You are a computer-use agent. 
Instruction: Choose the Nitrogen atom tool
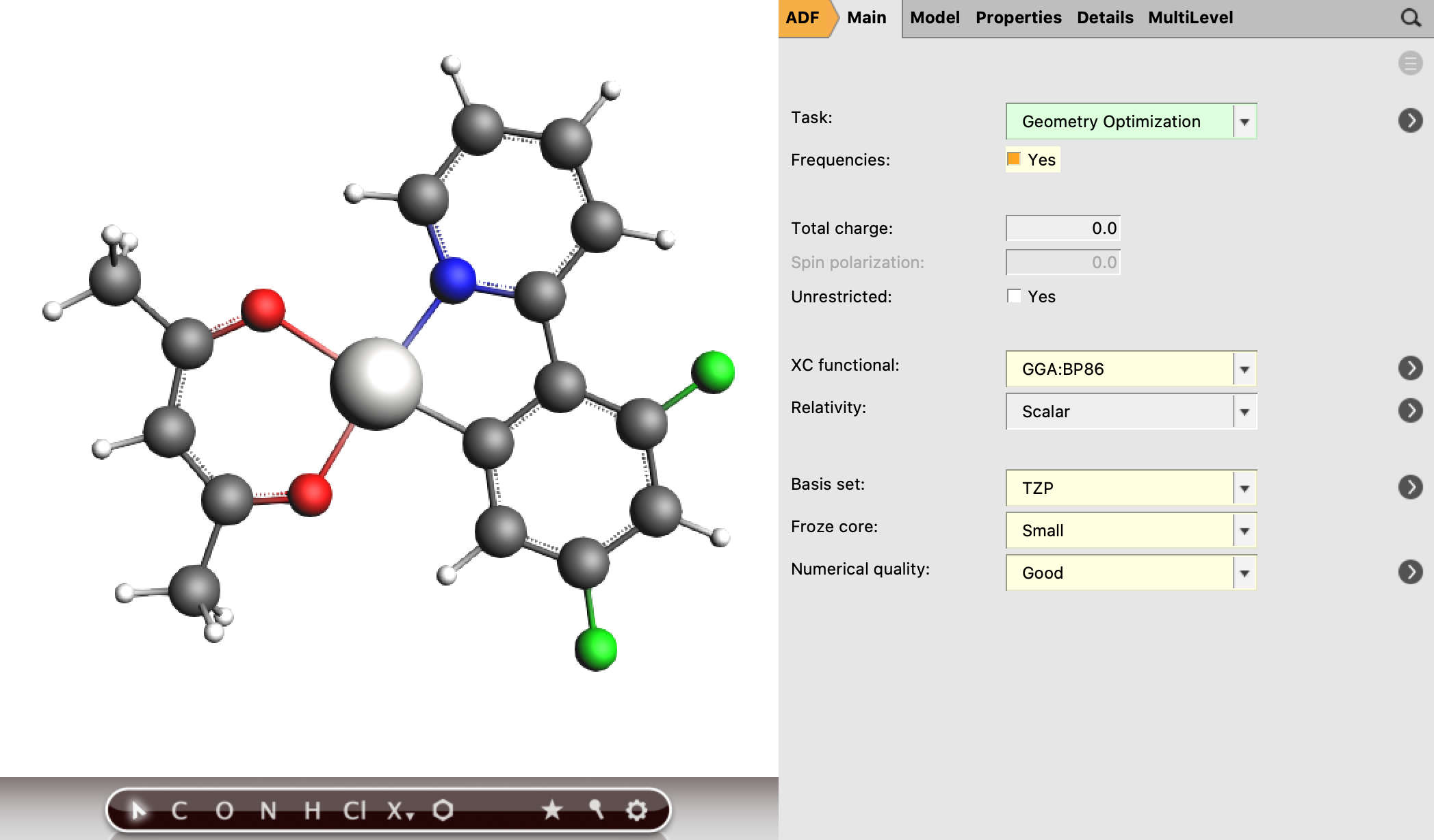point(269,811)
